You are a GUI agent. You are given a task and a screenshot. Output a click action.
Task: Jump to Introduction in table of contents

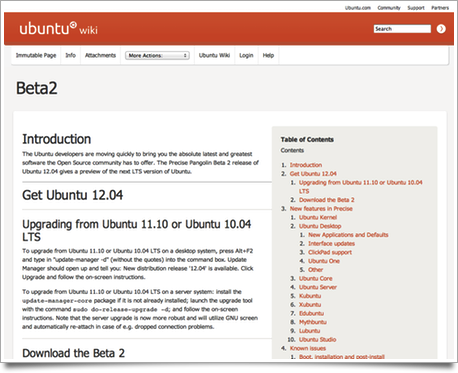[x=306, y=165]
